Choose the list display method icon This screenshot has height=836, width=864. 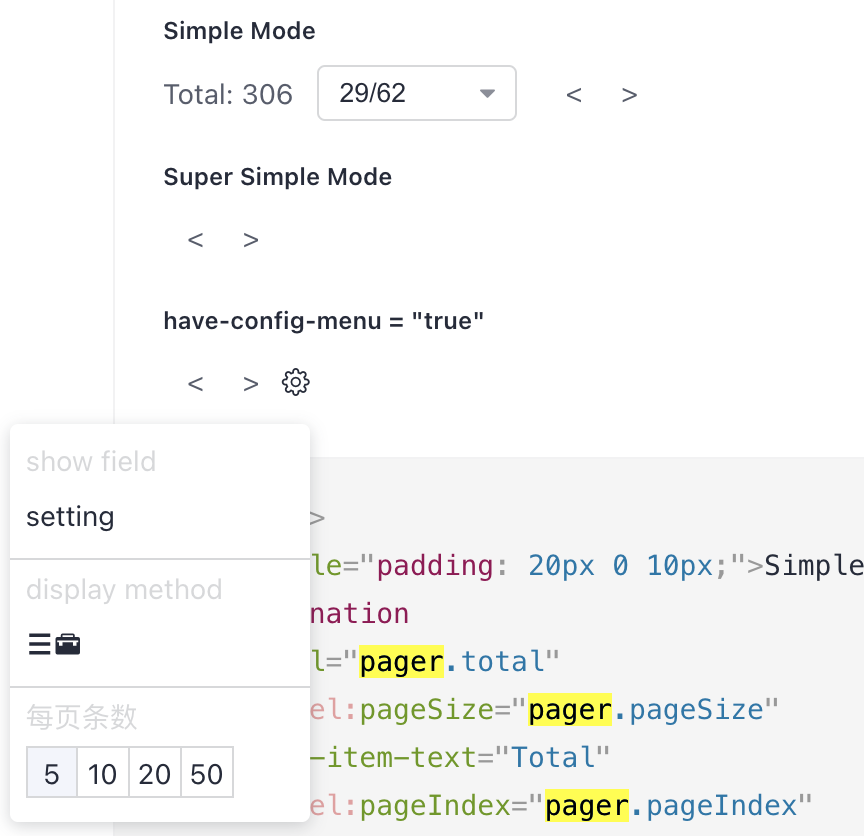pyautogui.click(x=40, y=644)
